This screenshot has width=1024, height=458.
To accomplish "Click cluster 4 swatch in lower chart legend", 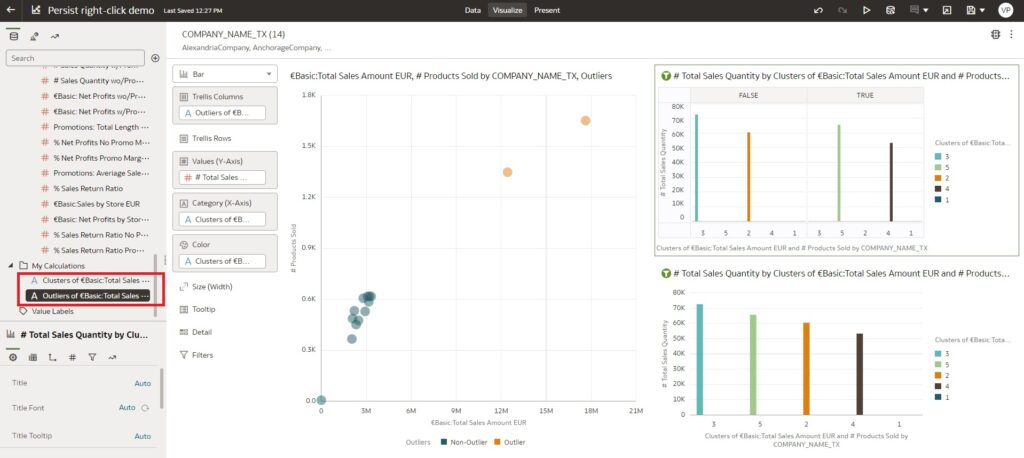I will point(938,386).
